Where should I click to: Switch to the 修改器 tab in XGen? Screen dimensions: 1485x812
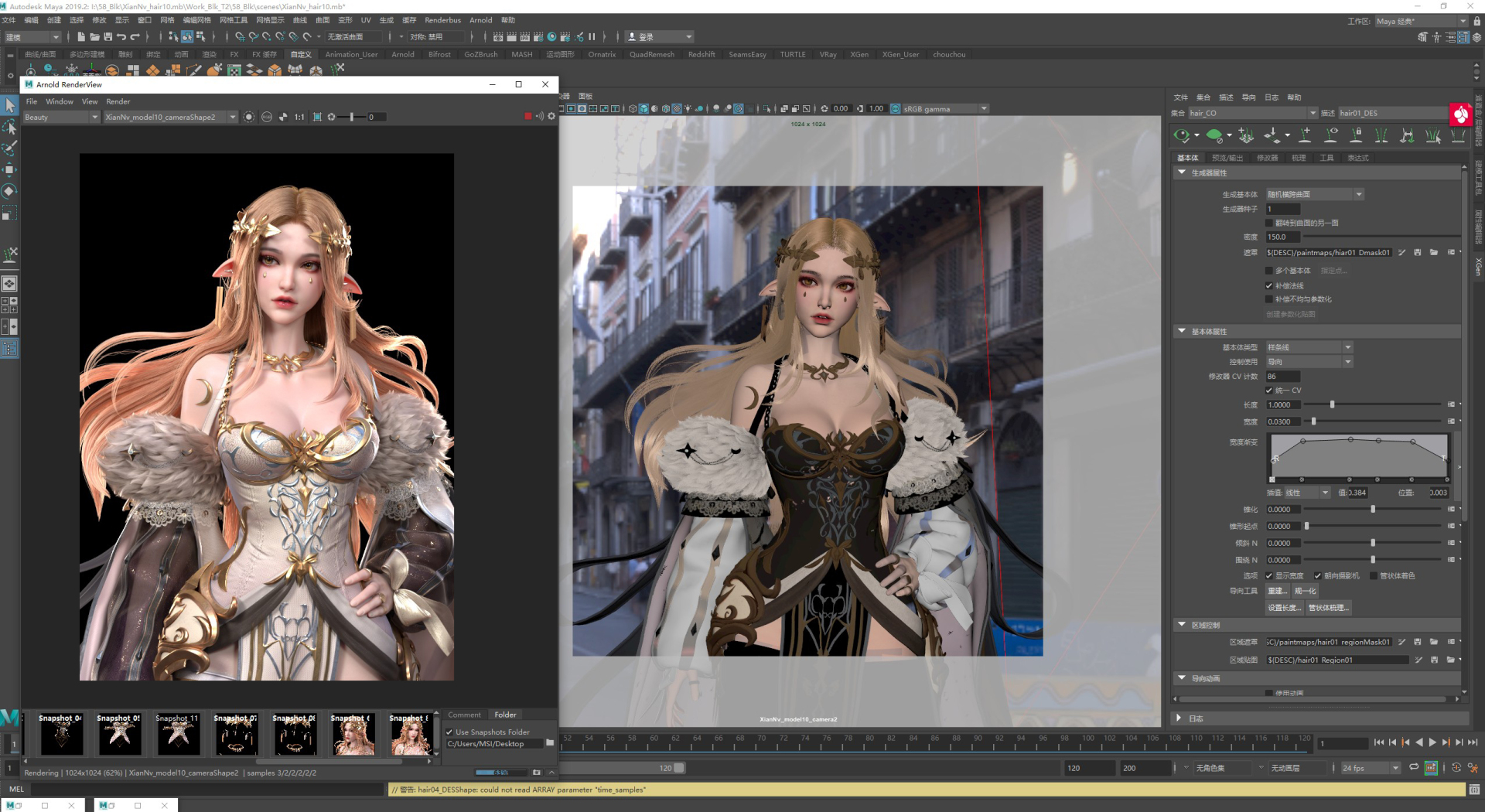1267,159
